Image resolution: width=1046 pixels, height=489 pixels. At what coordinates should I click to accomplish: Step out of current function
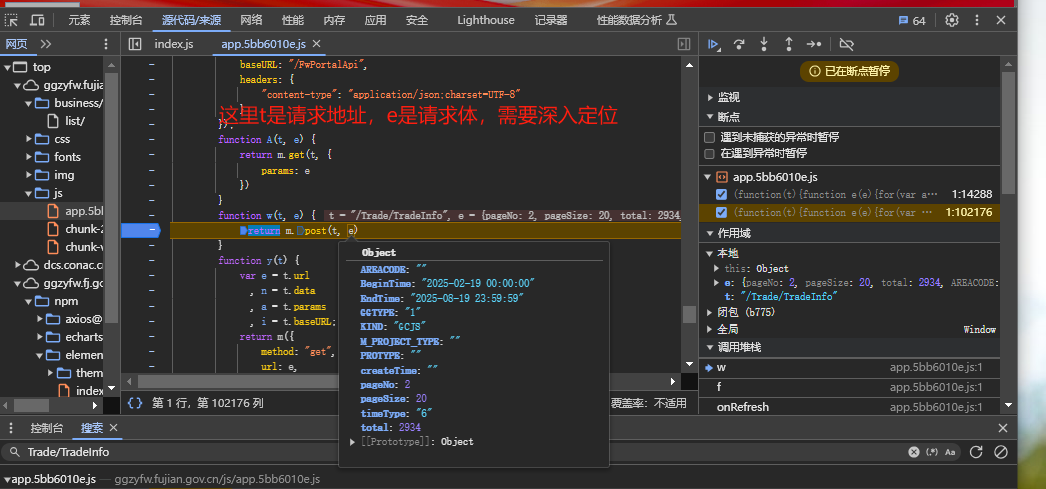pos(789,44)
